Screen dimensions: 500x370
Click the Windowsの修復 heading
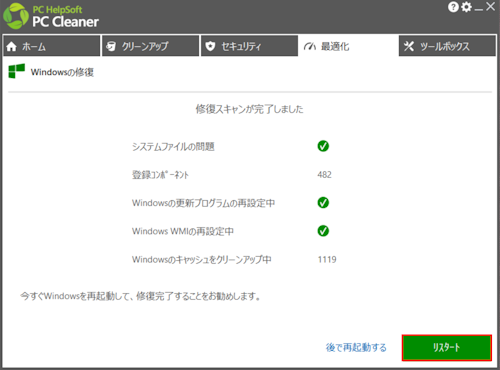coord(62,72)
